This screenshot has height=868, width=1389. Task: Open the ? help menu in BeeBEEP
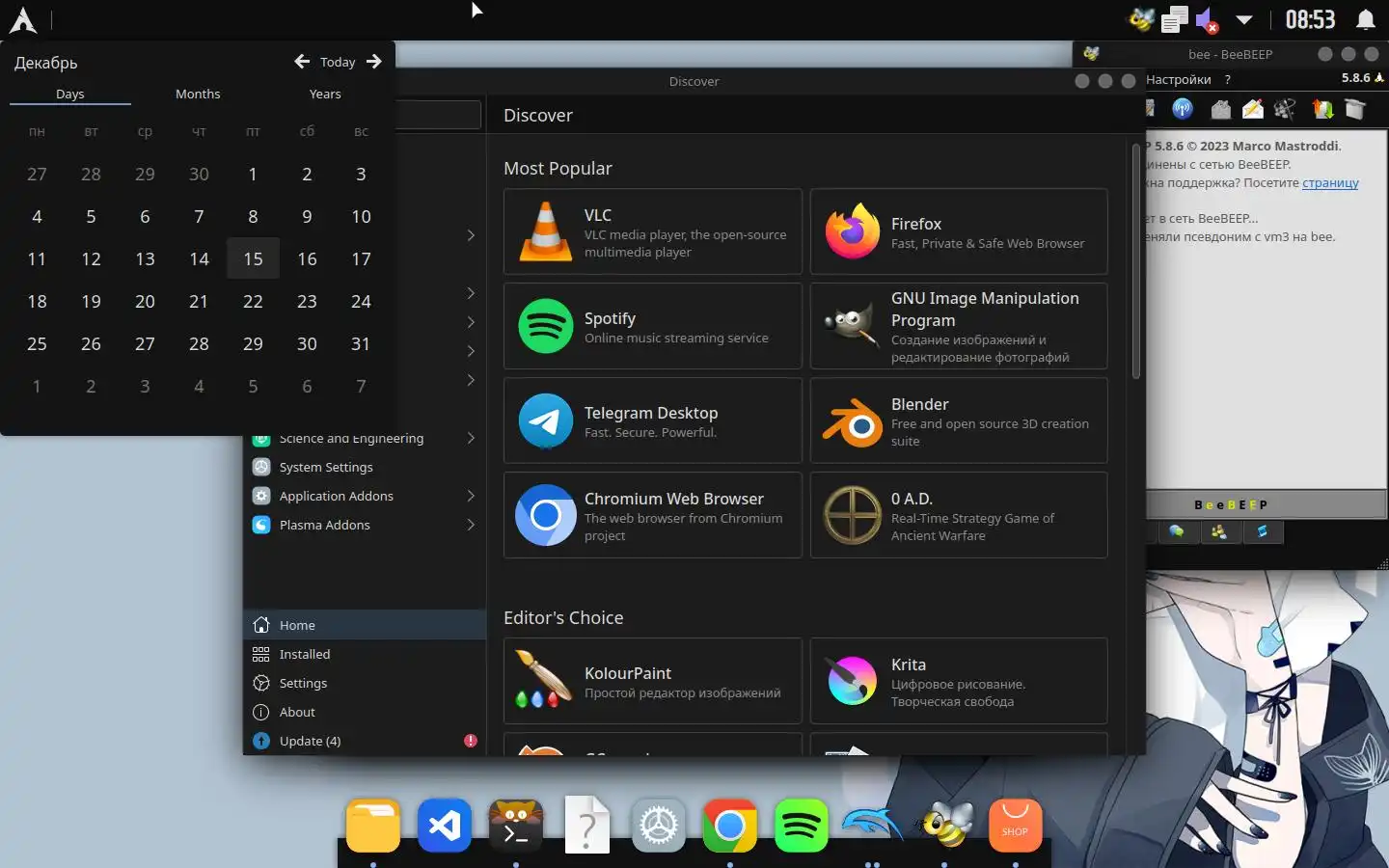(1228, 79)
